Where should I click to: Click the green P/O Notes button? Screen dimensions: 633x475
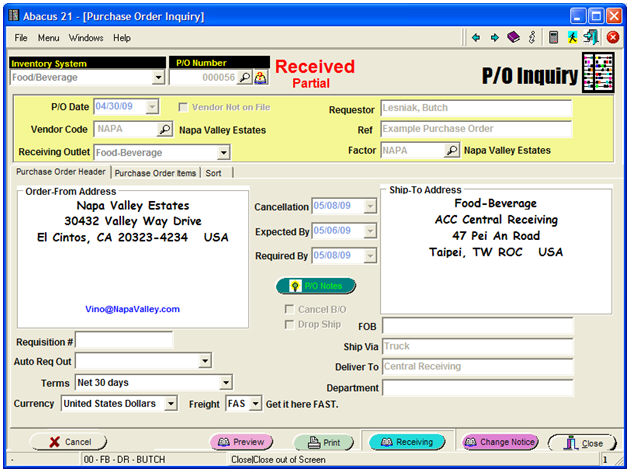pyautogui.click(x=316, y=286)
